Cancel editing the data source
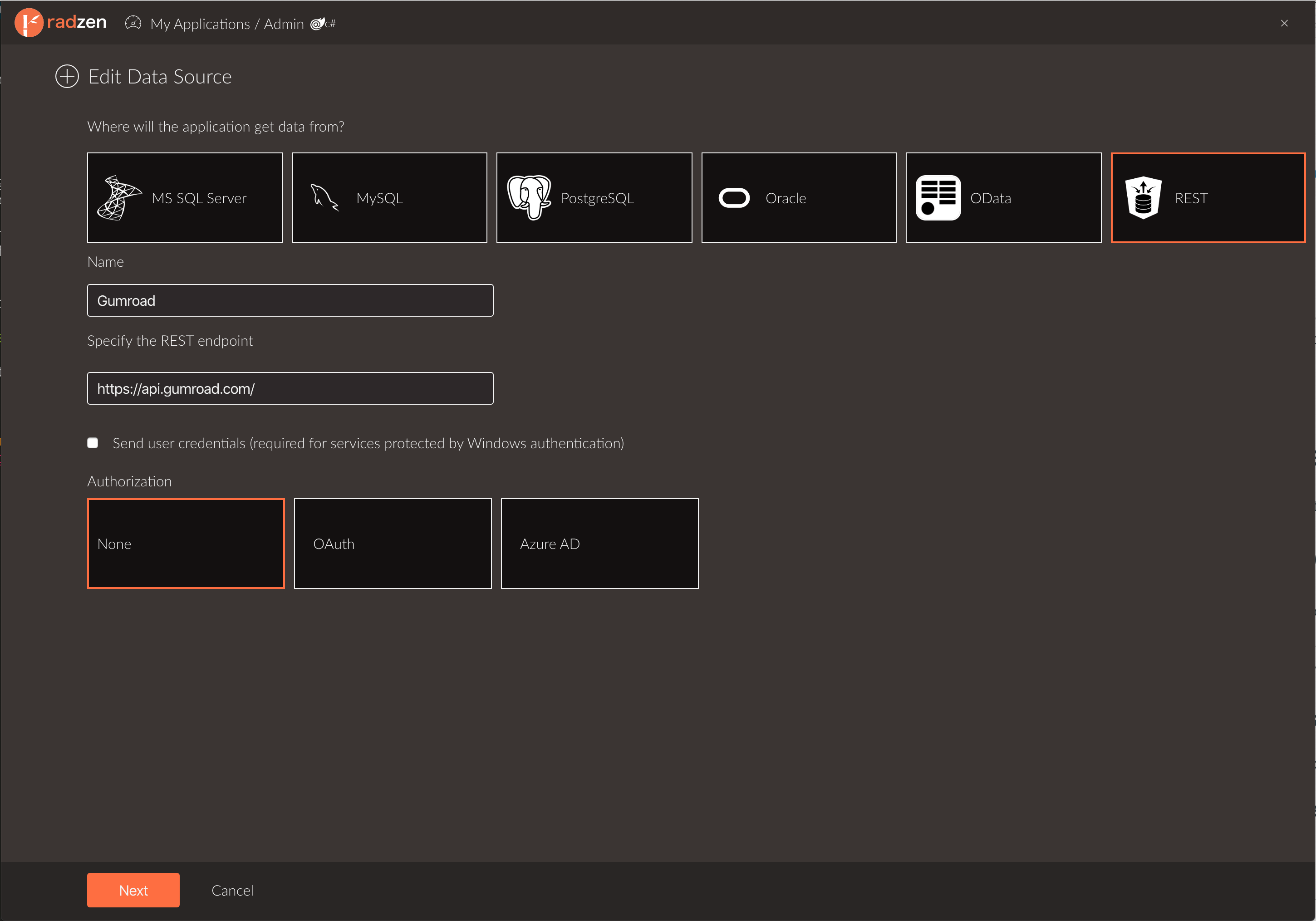This screenshot has width=1316, height=921. (232, 891)
